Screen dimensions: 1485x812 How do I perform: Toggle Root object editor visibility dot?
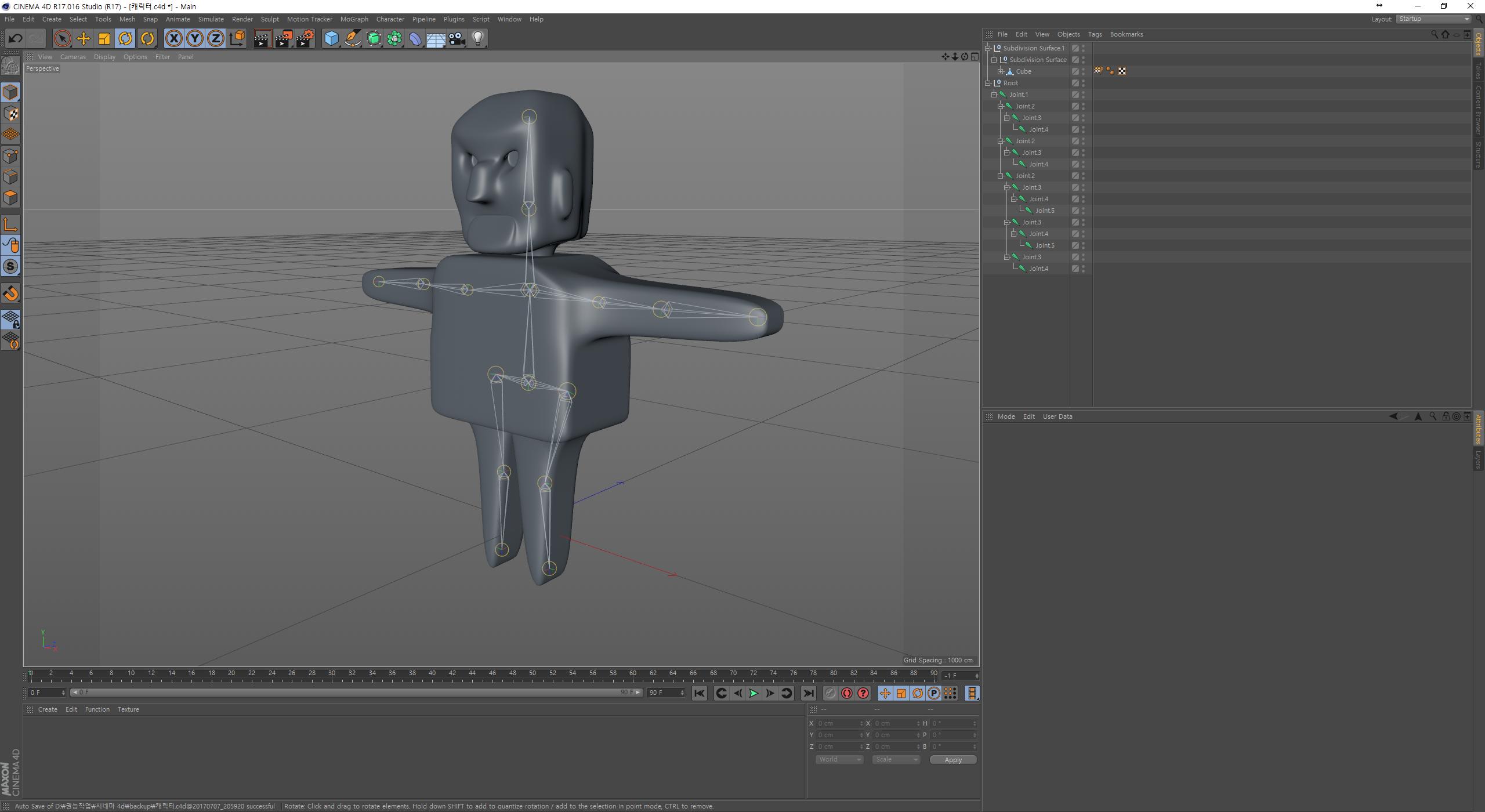1083,81
